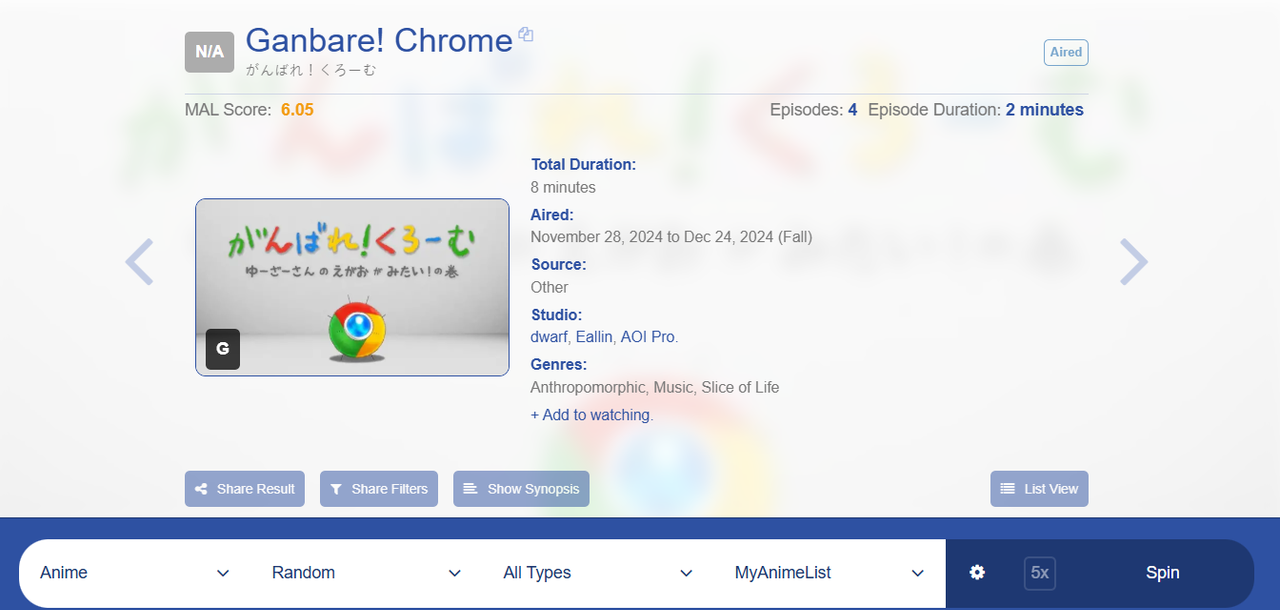The image size is (1280, 610).
Task: Open the Eallin studio link
Action: tap(595, 337)
